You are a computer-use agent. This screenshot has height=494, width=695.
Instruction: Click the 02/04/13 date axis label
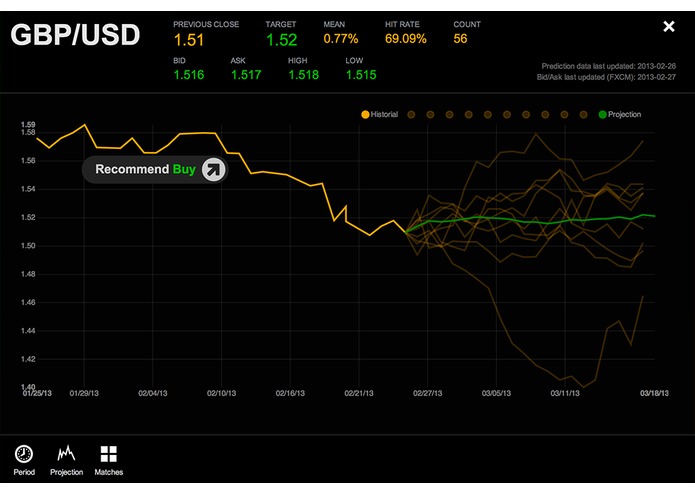coord(153,393)
